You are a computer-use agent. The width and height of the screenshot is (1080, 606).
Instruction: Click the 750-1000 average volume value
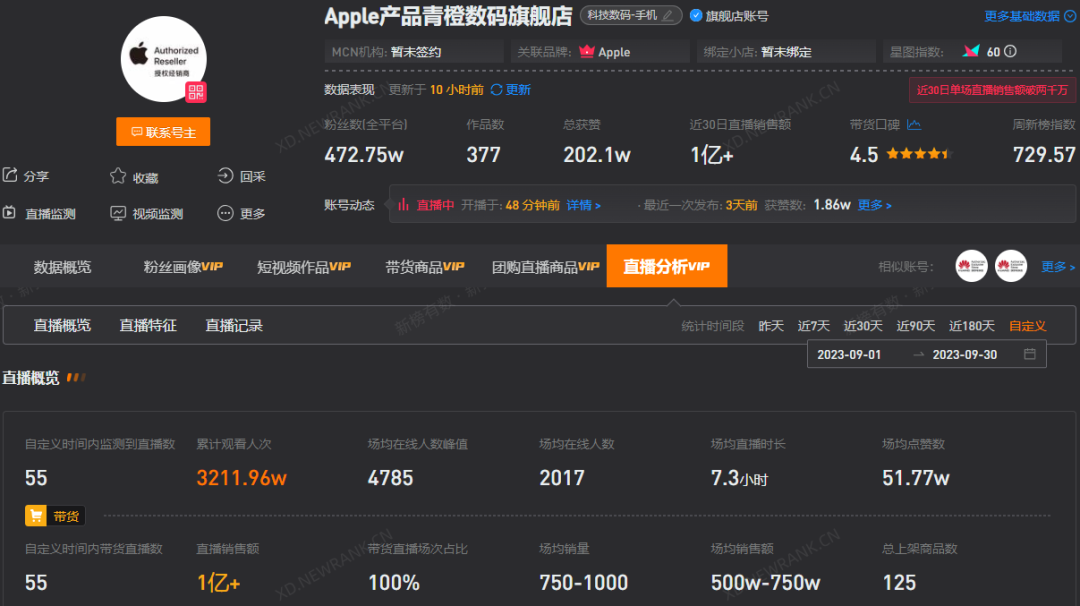pyautogui.click(x=583, y=583)
